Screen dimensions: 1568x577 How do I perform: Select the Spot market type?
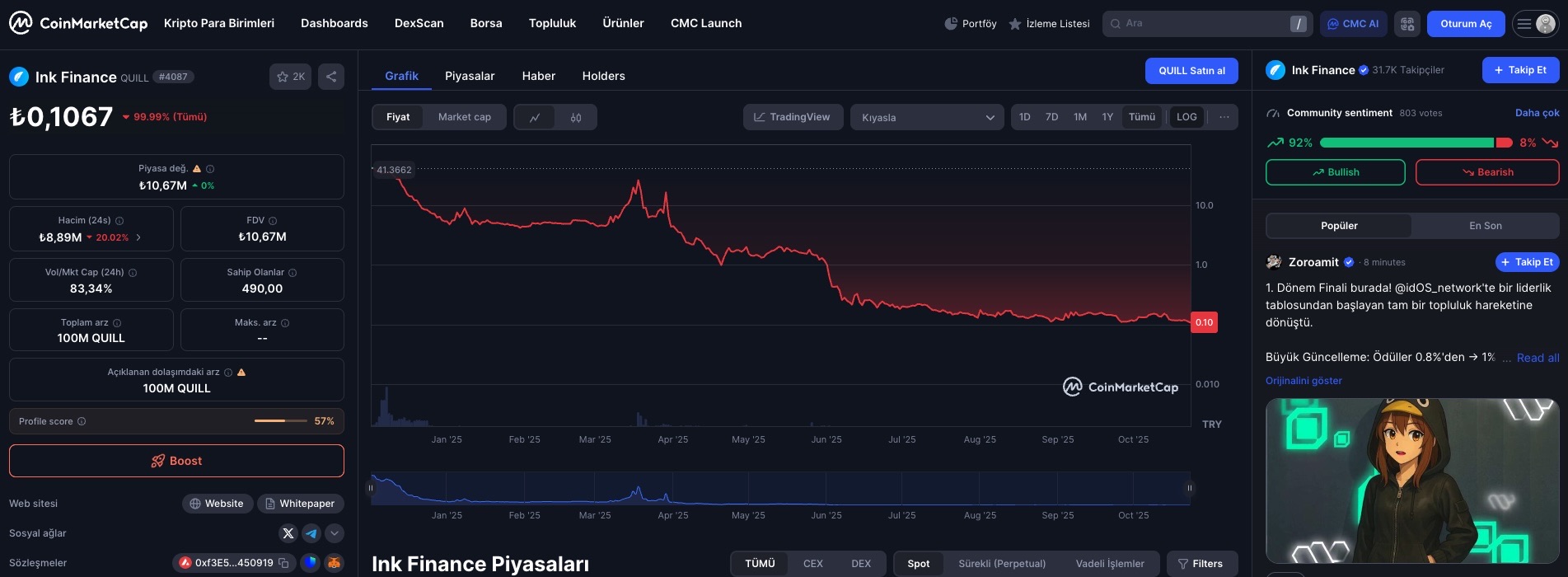[x=919, y=564]
